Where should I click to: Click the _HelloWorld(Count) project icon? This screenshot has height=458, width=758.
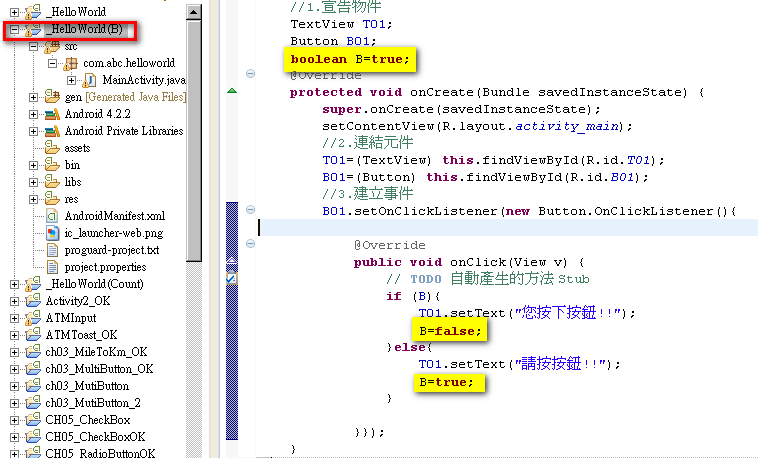(33, 284)
